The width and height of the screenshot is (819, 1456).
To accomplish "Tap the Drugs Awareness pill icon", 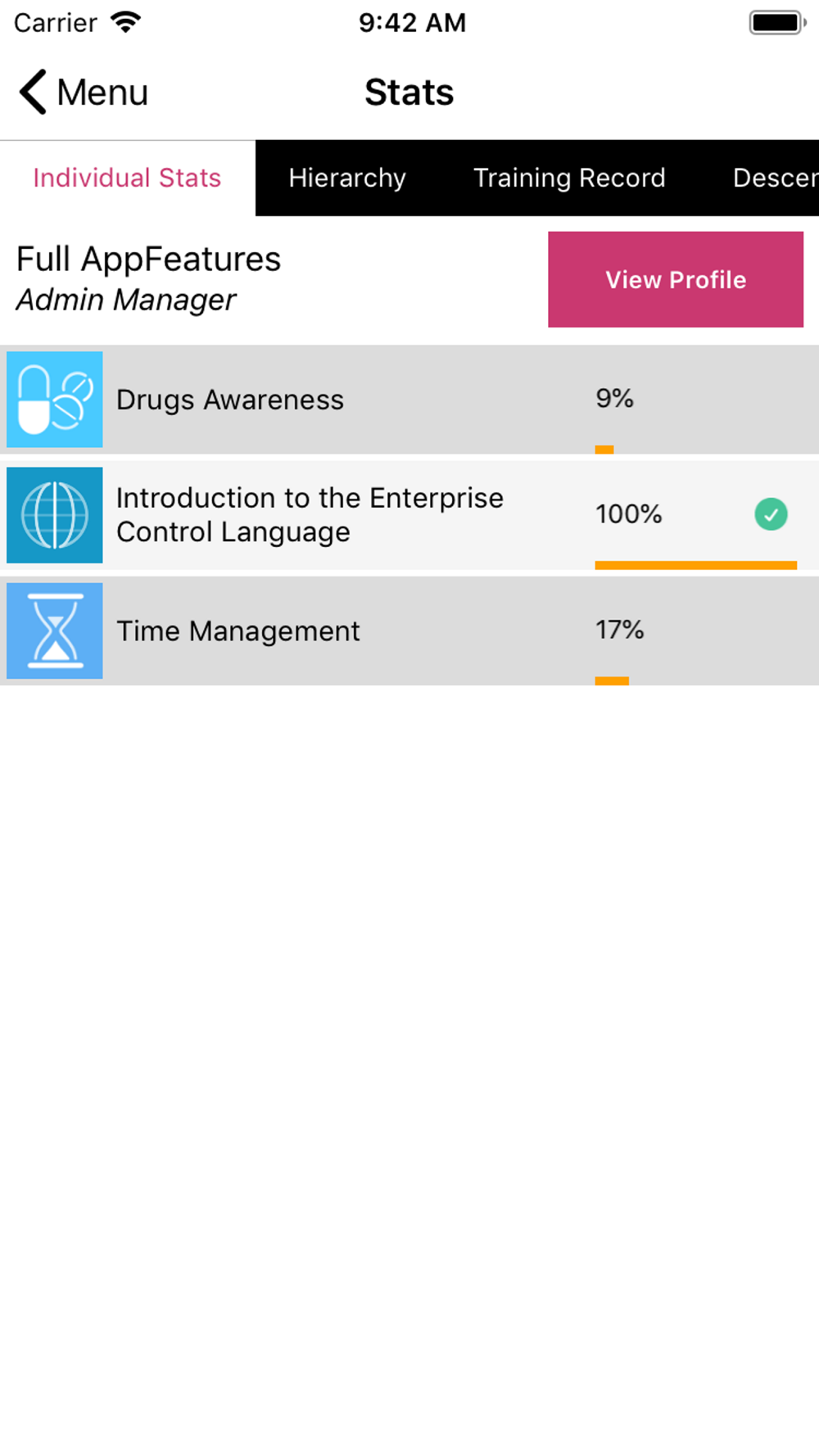I will tap(55, 400).
